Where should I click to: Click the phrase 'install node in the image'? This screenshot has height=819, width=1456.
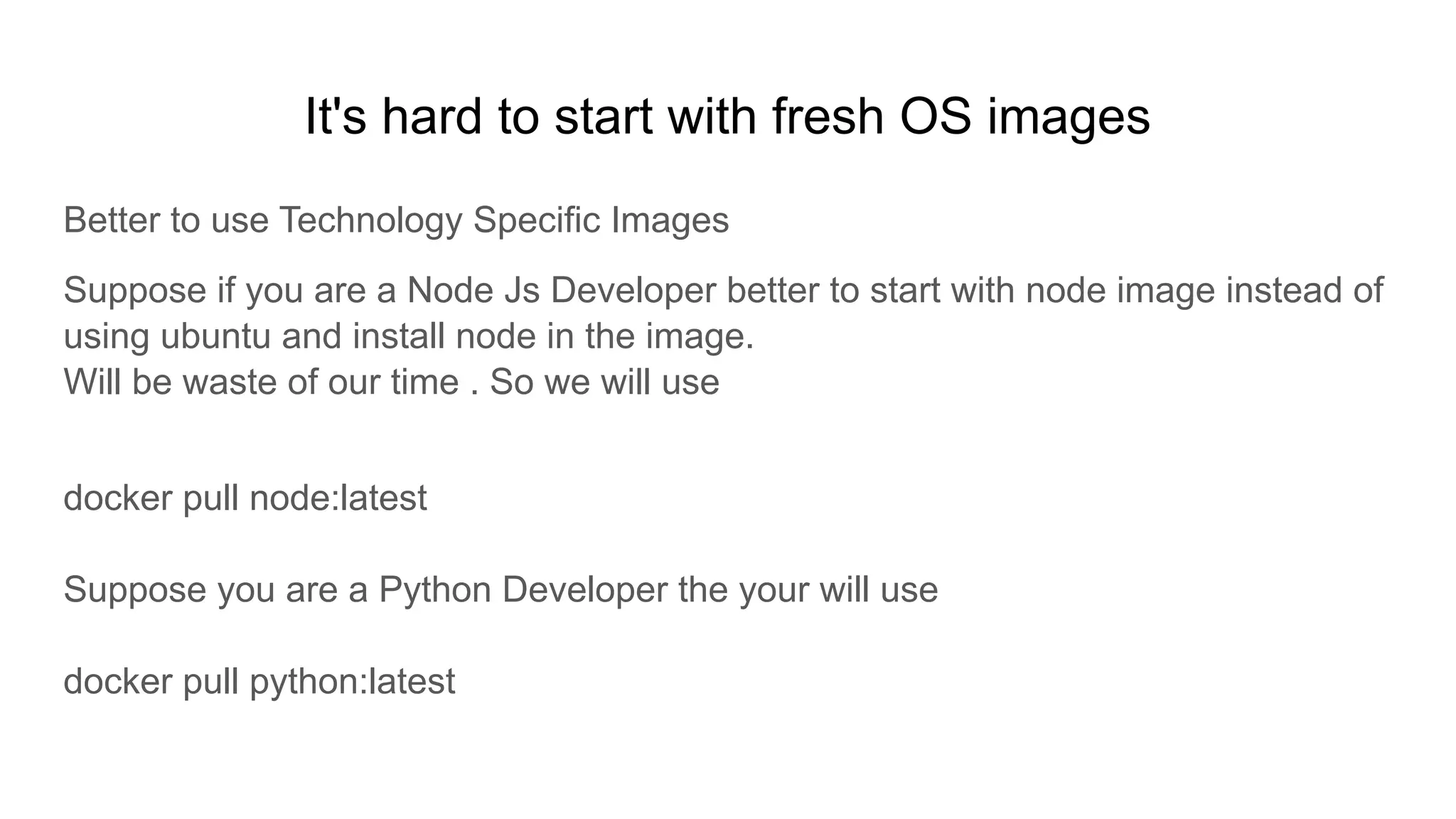(x=553, y=336)
